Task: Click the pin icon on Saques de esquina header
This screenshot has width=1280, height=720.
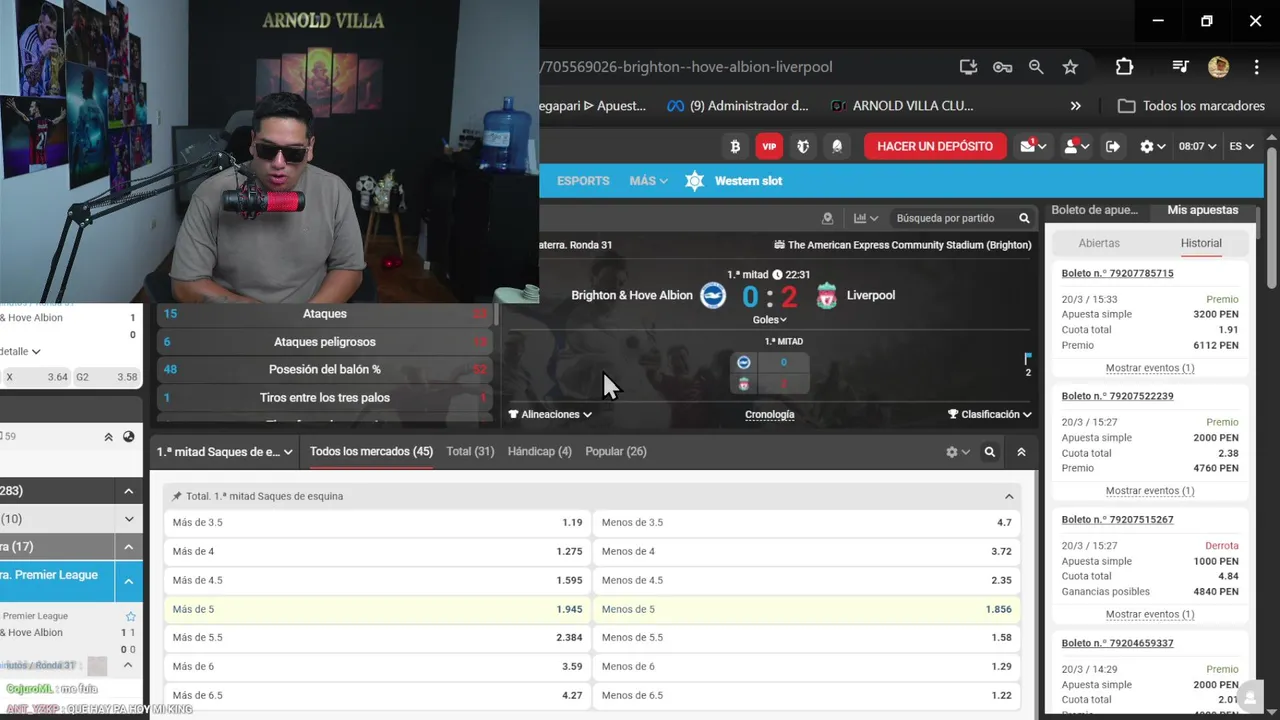Action: tap(177, 496)
